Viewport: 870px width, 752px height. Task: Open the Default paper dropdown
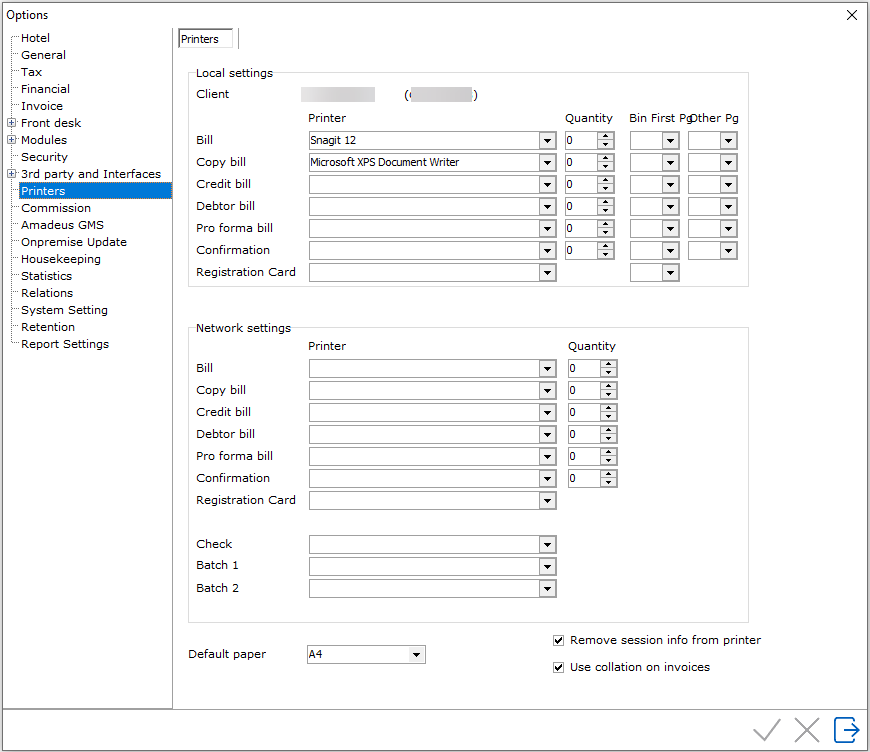pos(416,655)
